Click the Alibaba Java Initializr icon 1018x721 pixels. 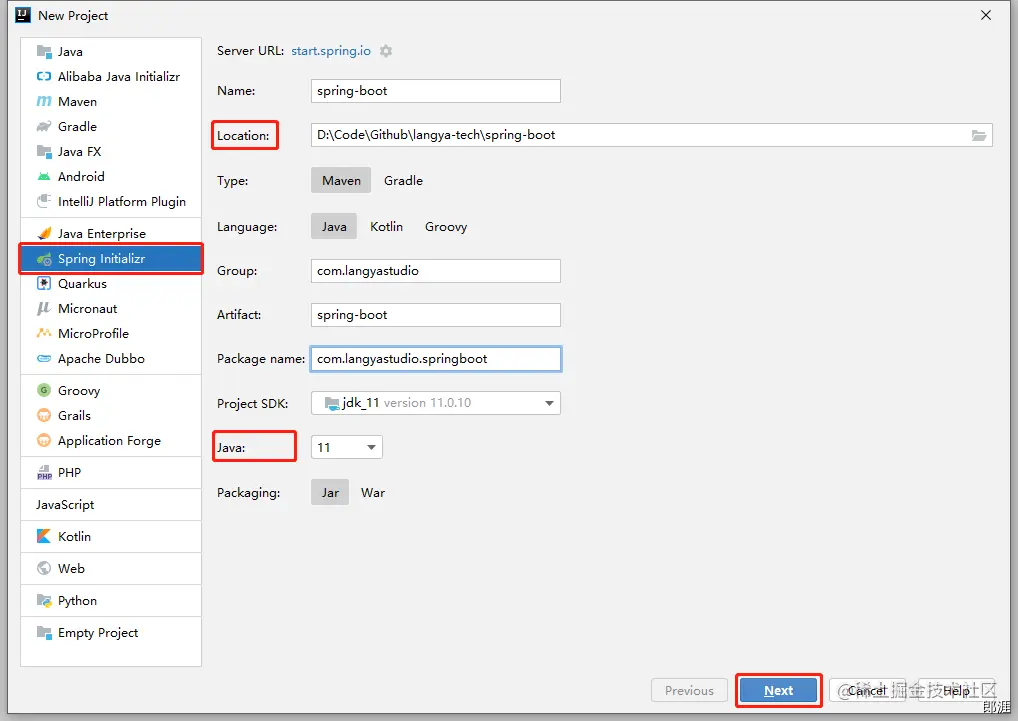point(43,77)
